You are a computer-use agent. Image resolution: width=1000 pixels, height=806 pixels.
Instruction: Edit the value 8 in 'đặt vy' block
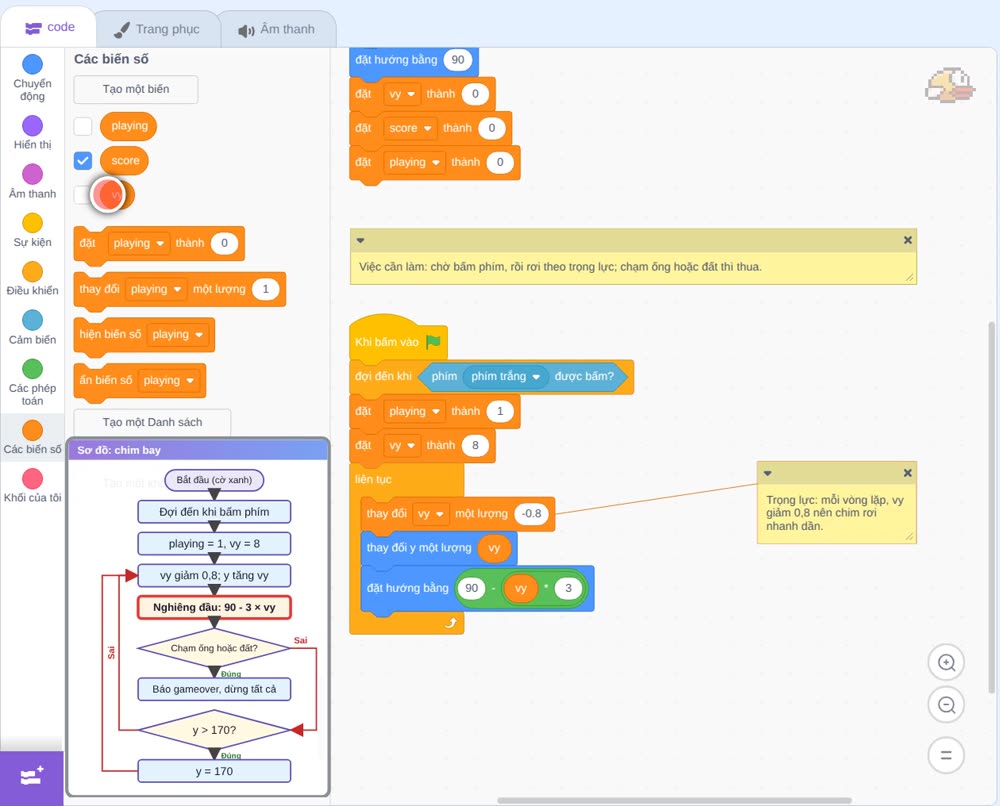pyautogui.click(x=475, y=446)
